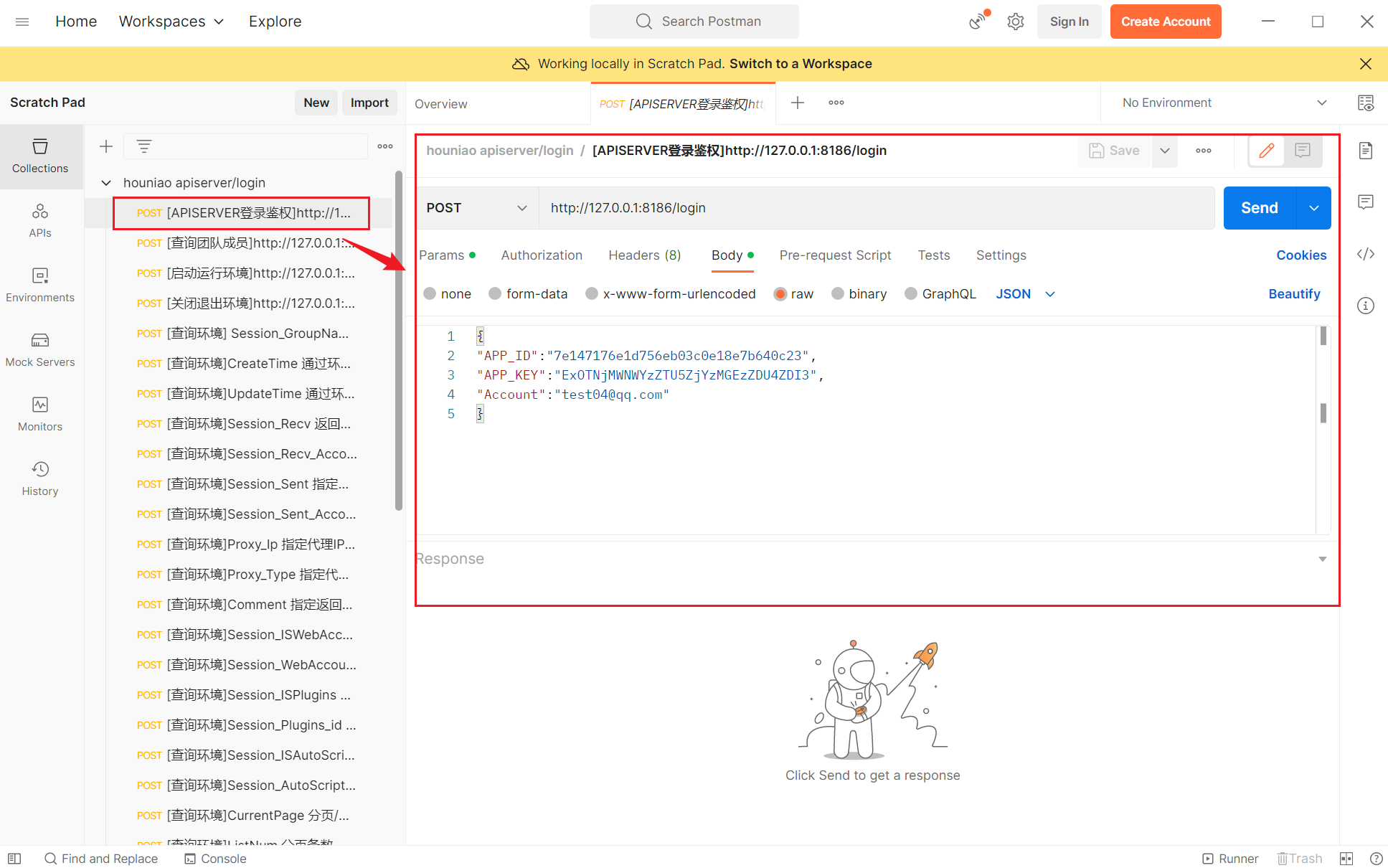Click the Search Postman field
The height and width of the screenshot is (868, 1388).
[694, 22]
